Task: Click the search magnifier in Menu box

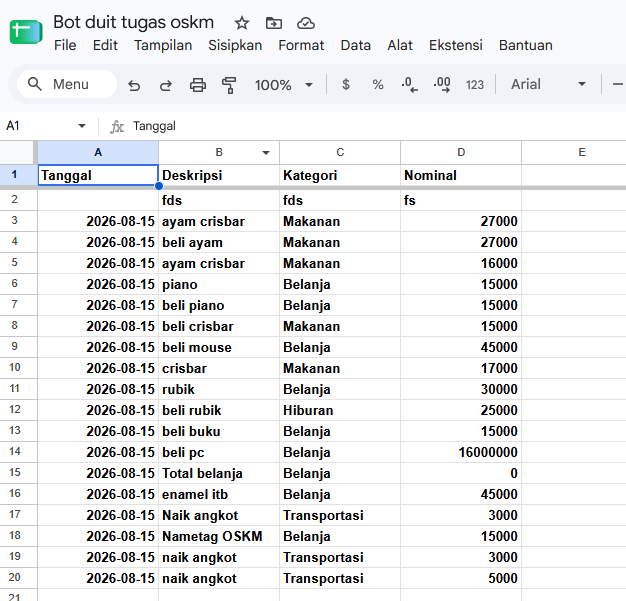Action: tap(34, 84)
